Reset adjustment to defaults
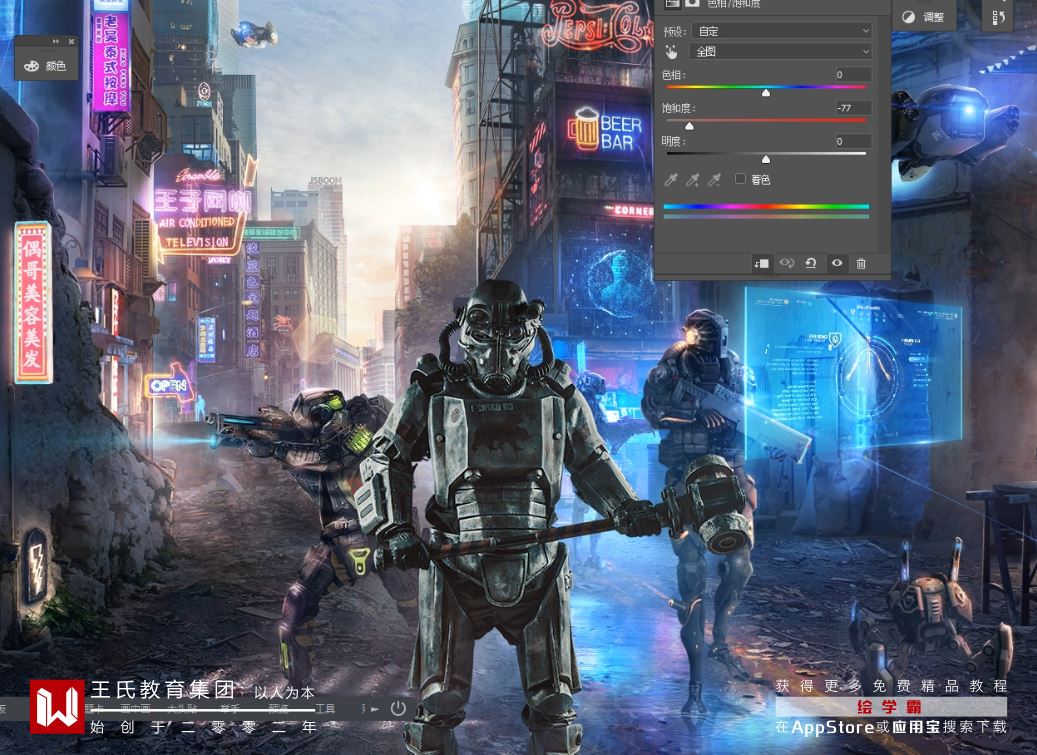 point(811,263)
